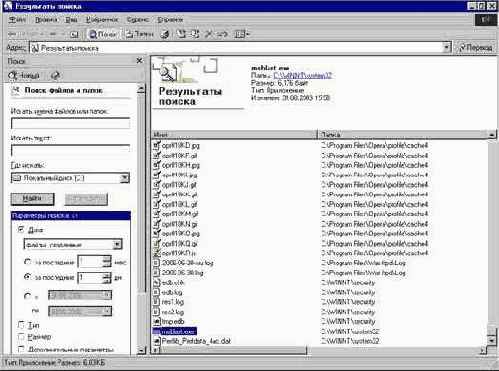
Task: Click the Results search folder icon in header
Action: (168, 73)
